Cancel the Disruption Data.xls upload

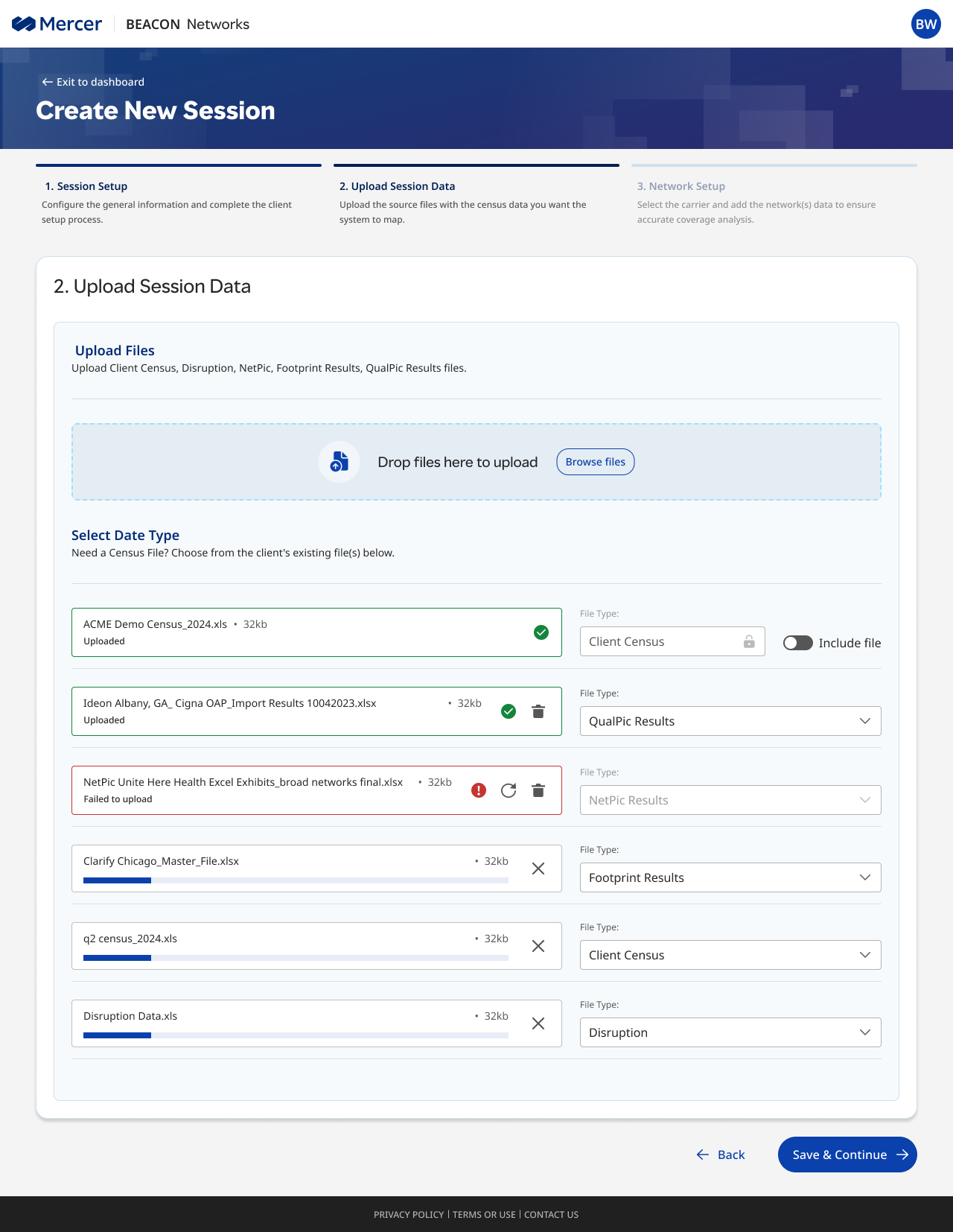(538, 1023)
